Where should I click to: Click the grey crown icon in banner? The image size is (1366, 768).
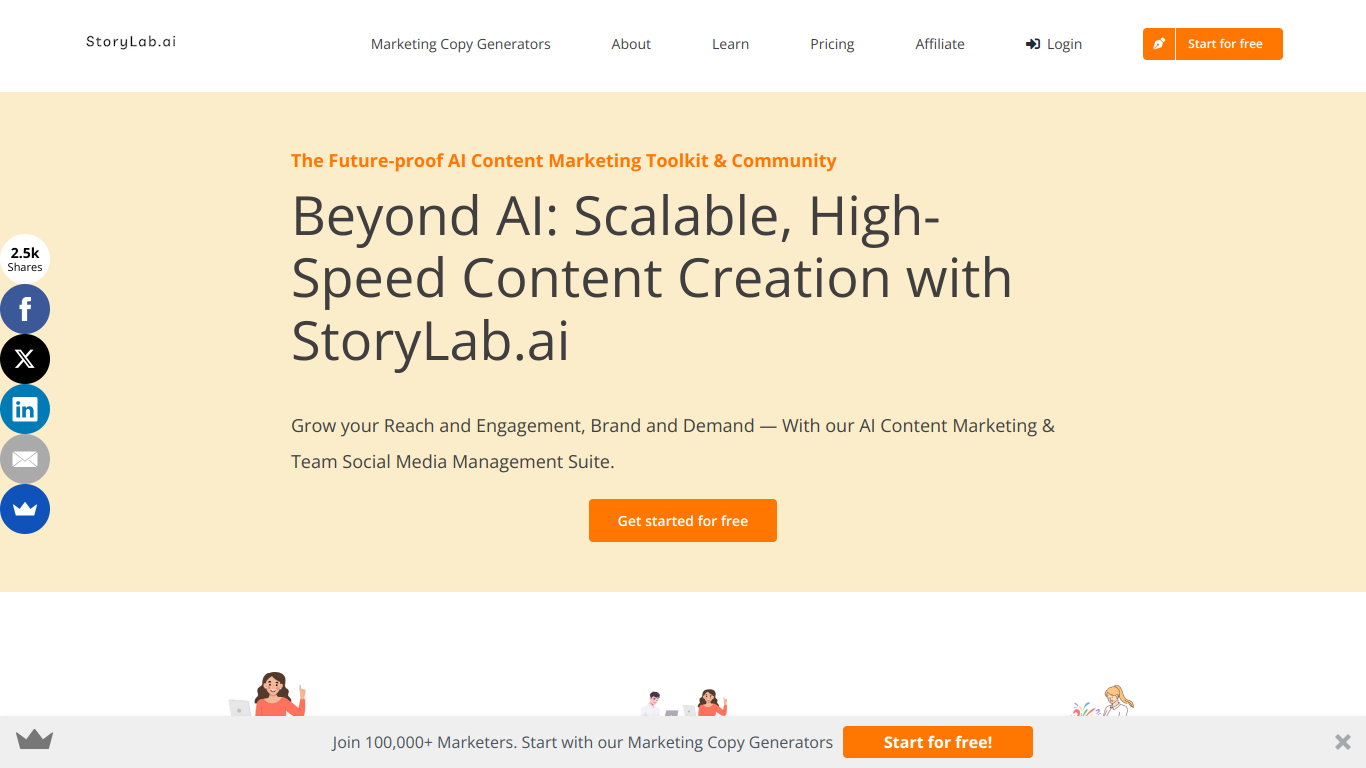[34, 740]
